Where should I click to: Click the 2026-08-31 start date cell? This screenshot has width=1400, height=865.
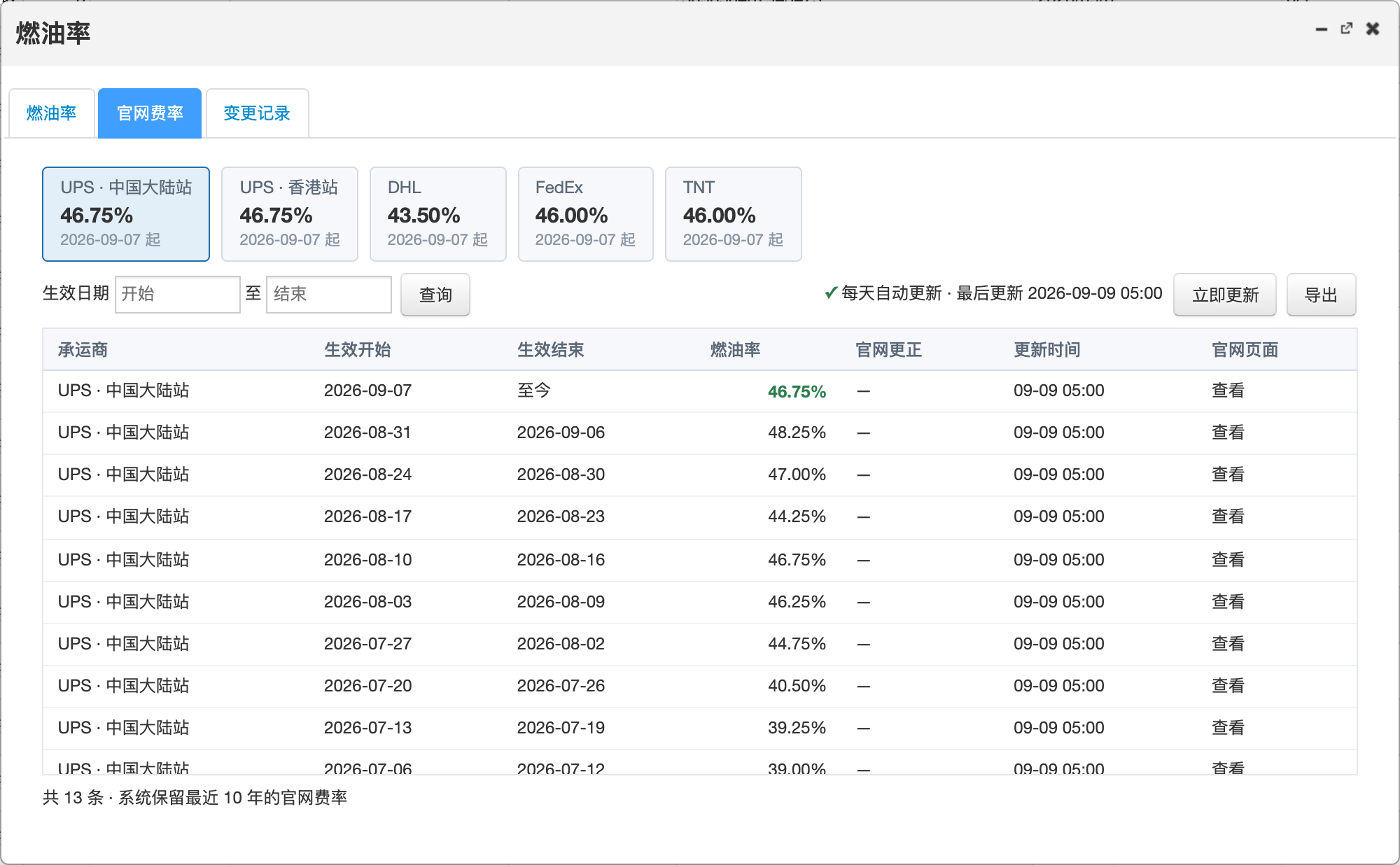(x=367, y=432)
